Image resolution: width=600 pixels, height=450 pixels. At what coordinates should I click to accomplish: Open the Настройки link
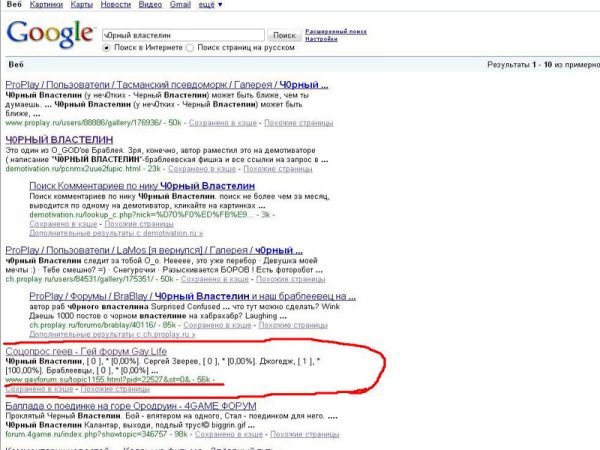tap(321, 39)
